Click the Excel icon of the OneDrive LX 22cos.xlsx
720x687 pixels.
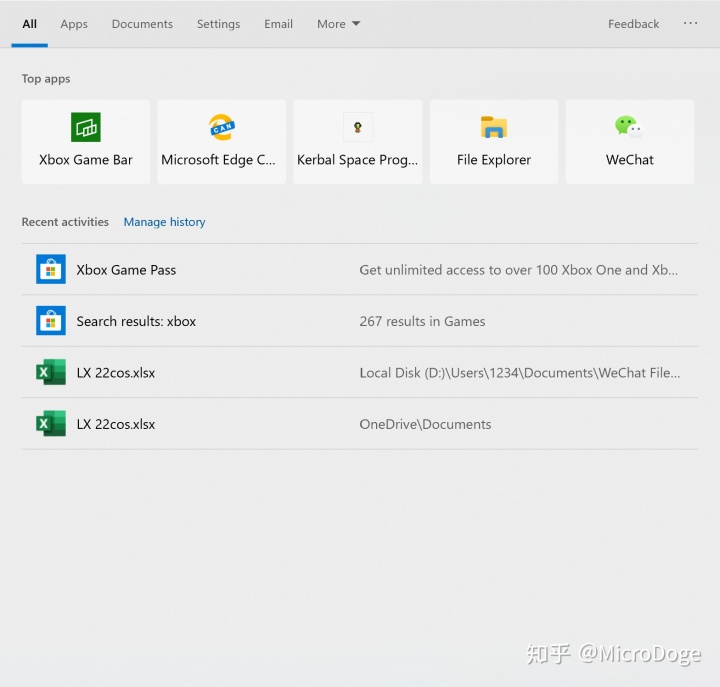(51, 423)
